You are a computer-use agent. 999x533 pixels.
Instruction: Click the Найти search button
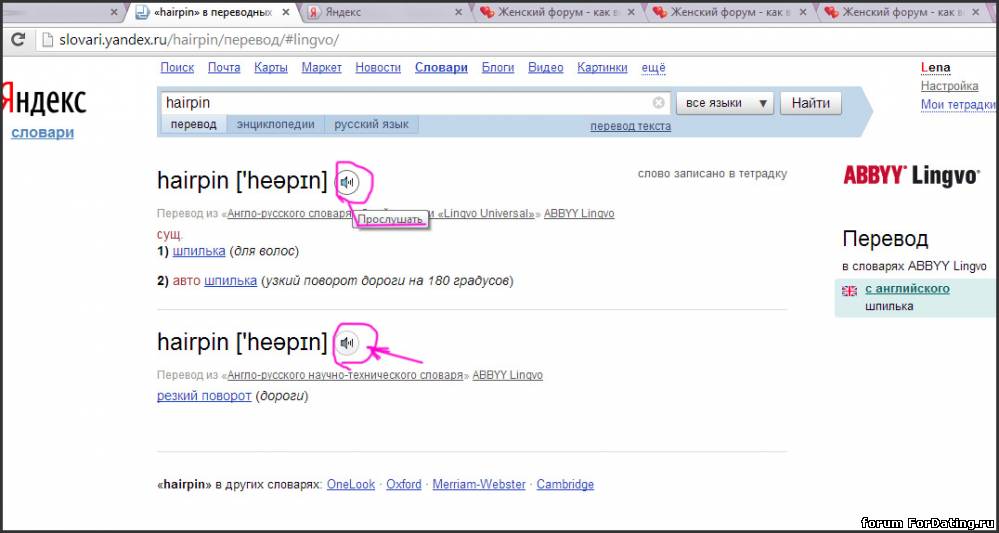pyautogui.click(x=811, y=103)
